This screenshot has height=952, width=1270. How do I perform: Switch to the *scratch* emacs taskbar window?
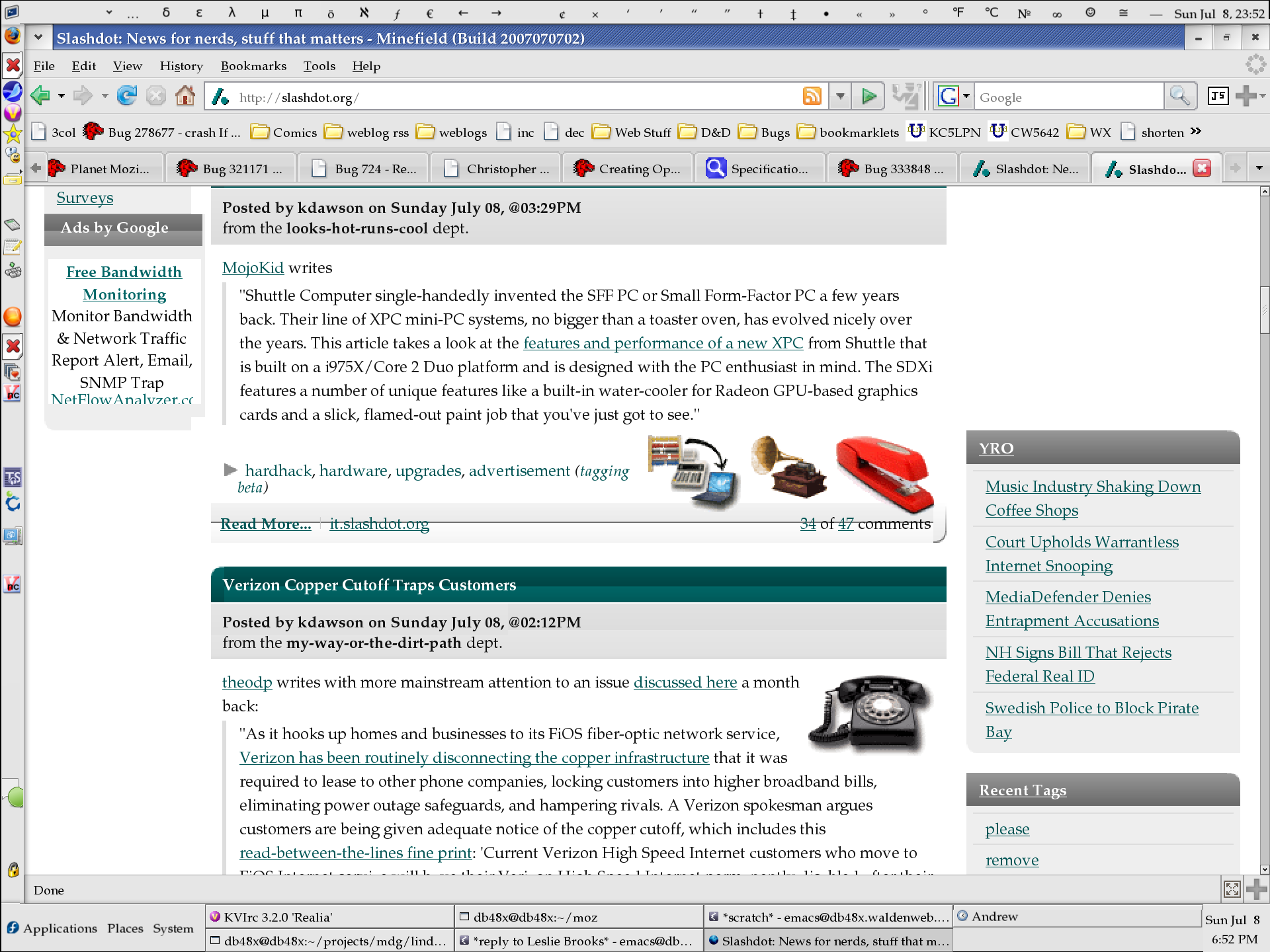827,917
